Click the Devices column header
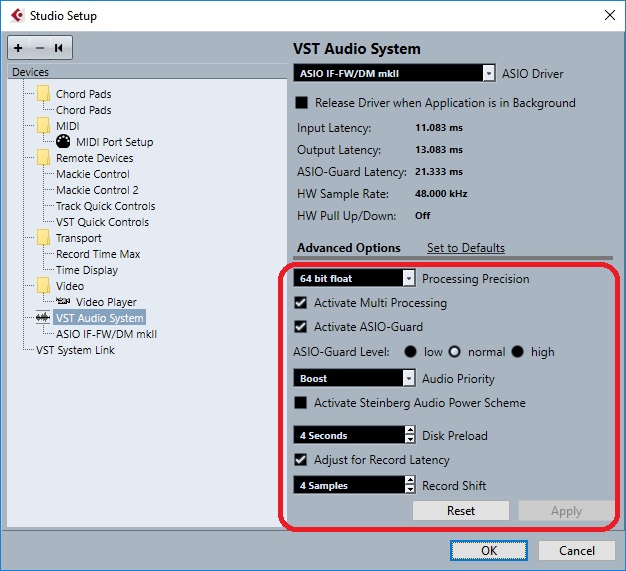 tap(147, 72)
